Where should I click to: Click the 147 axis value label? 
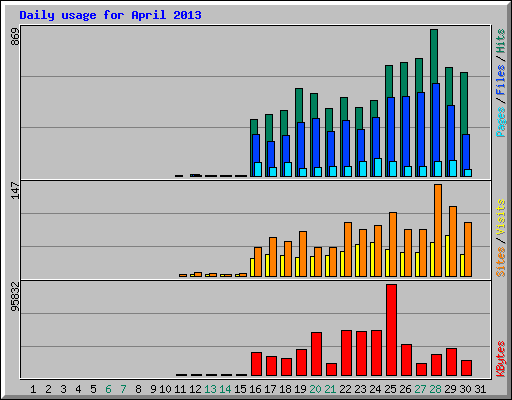15,190
